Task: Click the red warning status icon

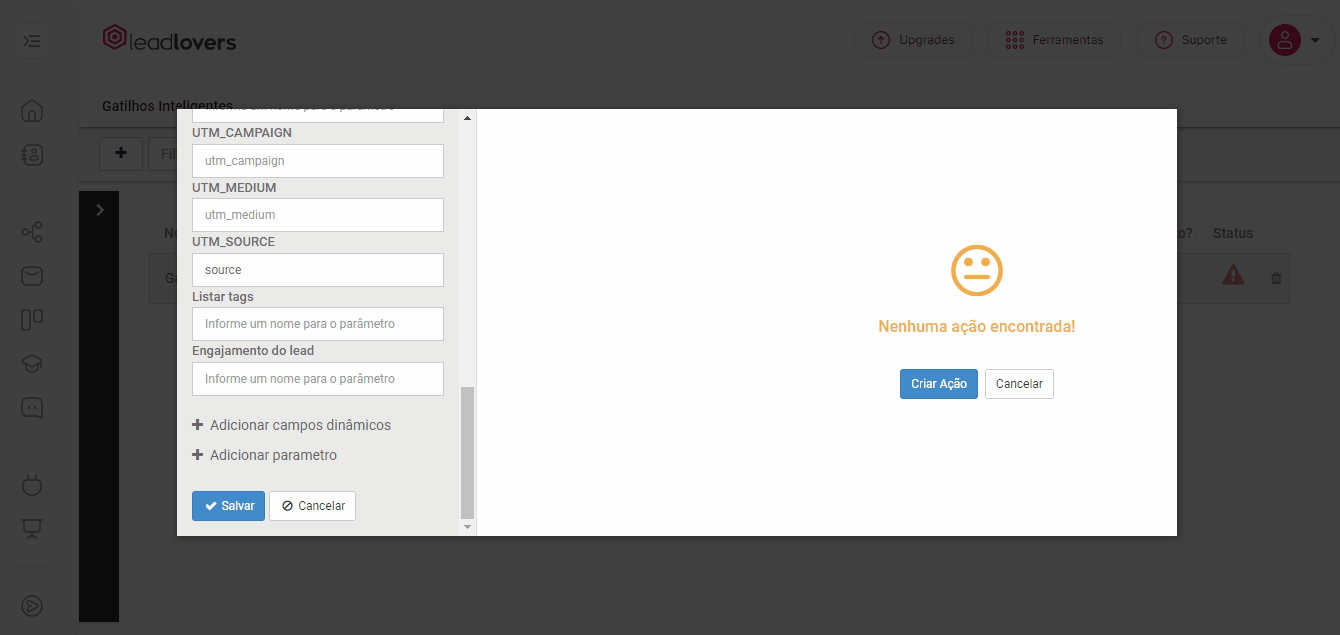Action: click(x=1233, y=275)
